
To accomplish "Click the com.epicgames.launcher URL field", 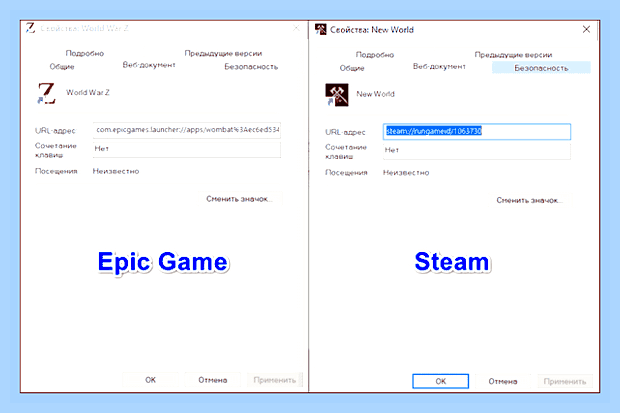I will click(187, 130).
